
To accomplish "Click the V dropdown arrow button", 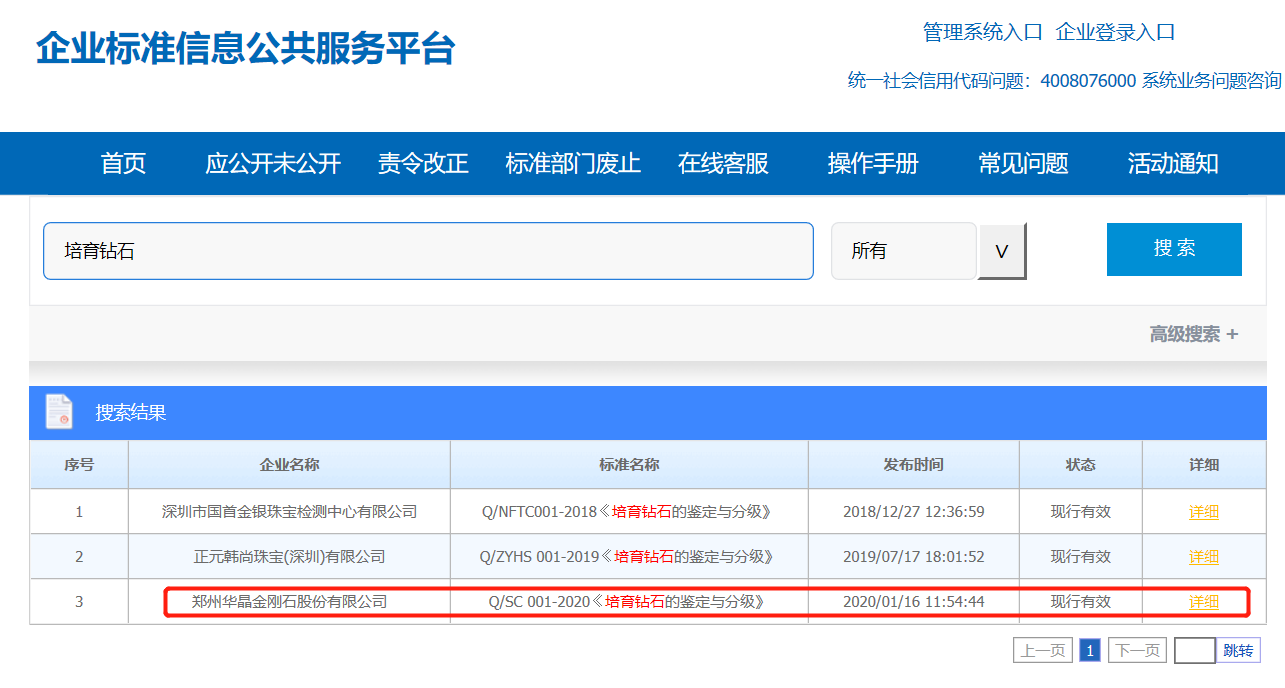I will tap(1002, 251).
